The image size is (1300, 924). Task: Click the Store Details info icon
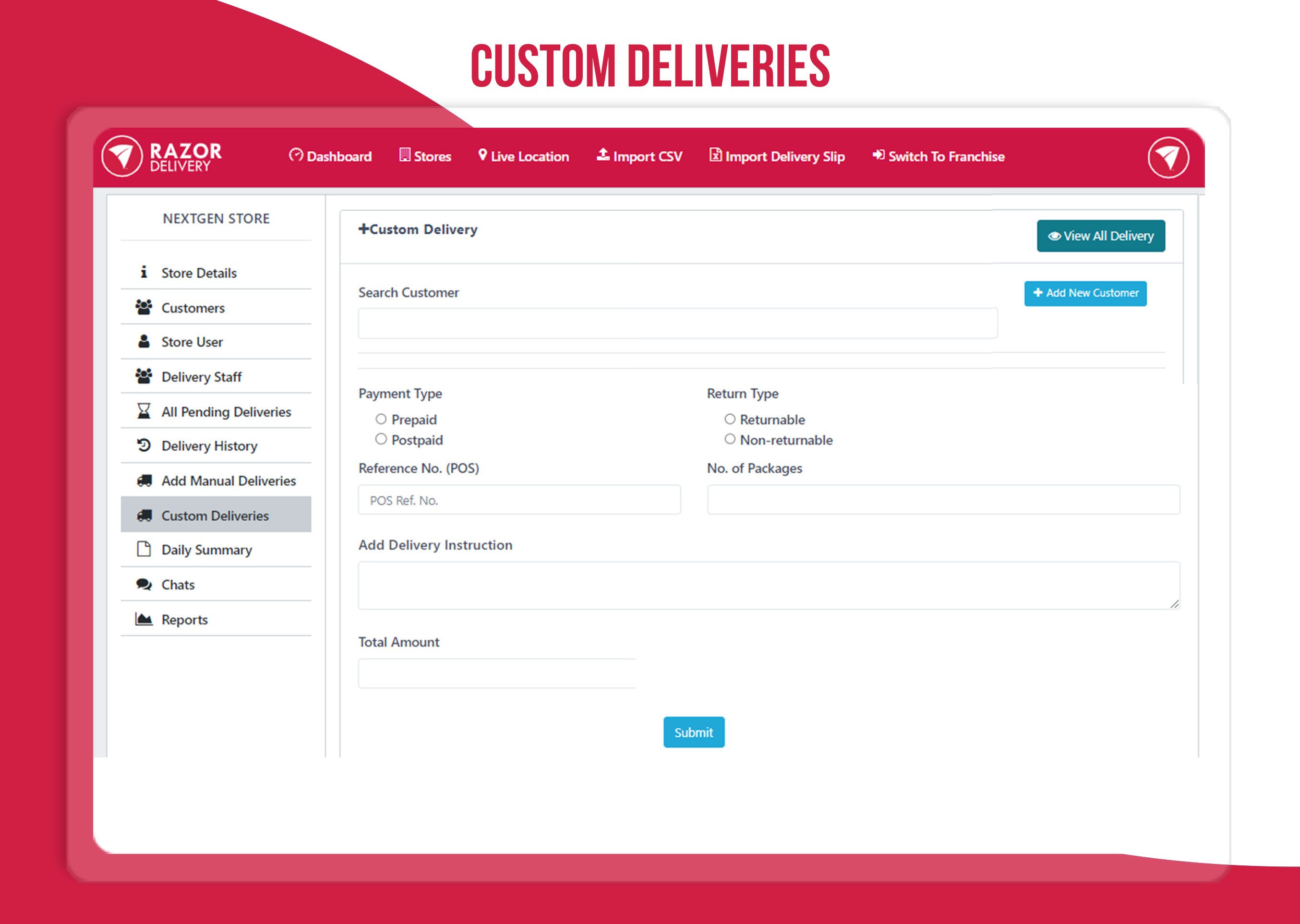click(144, 273)
